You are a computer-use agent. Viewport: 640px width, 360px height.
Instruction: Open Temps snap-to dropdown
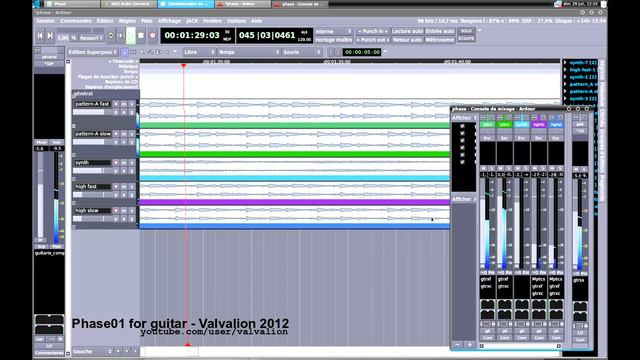pyautogui.click(x=249, y=52)
